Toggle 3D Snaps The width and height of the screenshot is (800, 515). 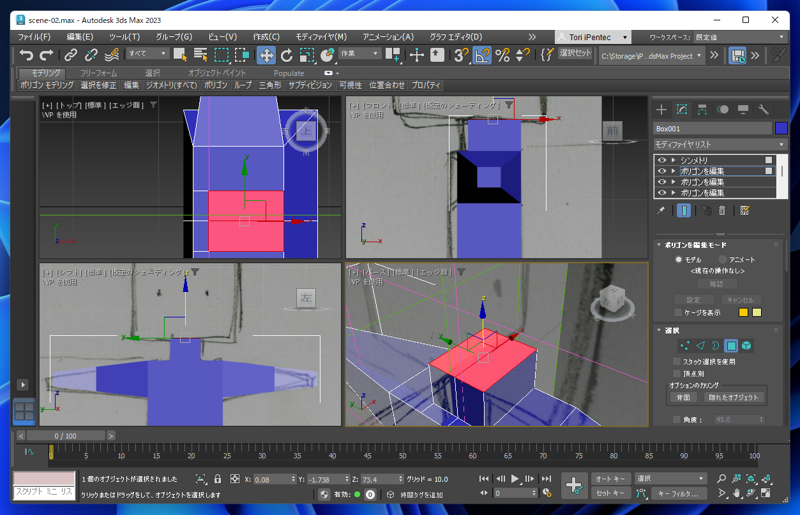coord(461,55)
